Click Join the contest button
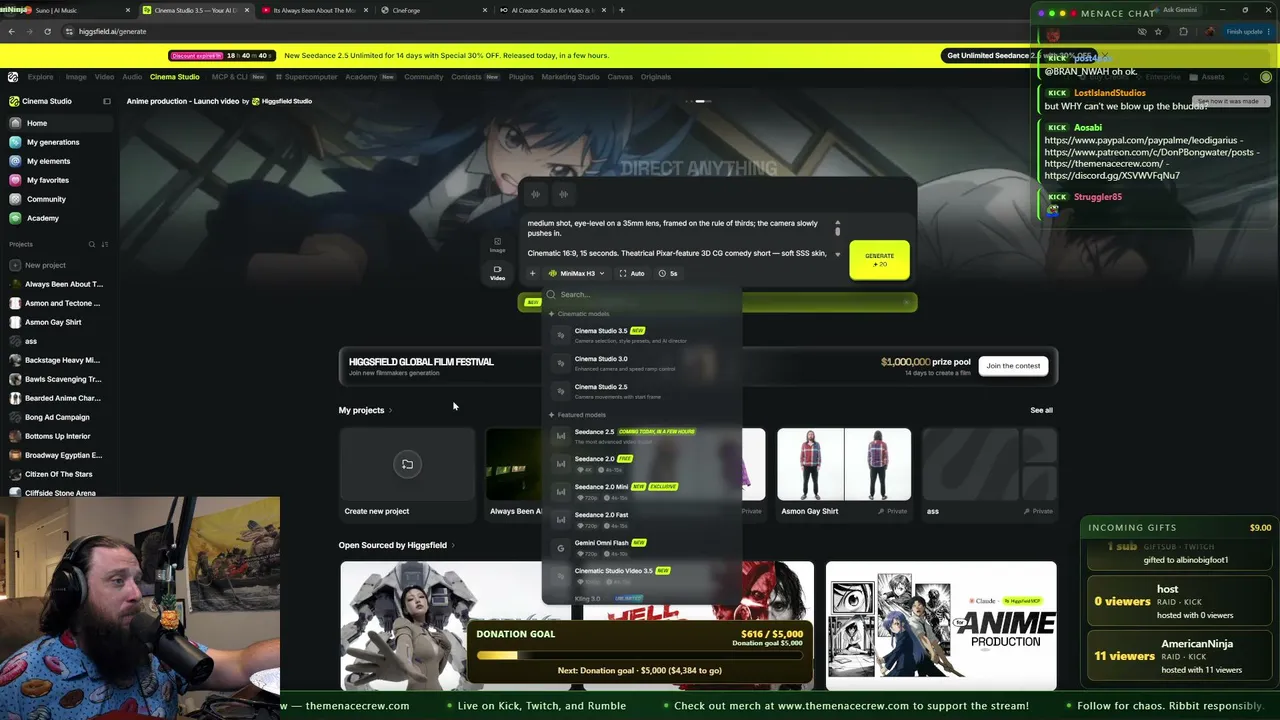 [x=1013, y=366]
